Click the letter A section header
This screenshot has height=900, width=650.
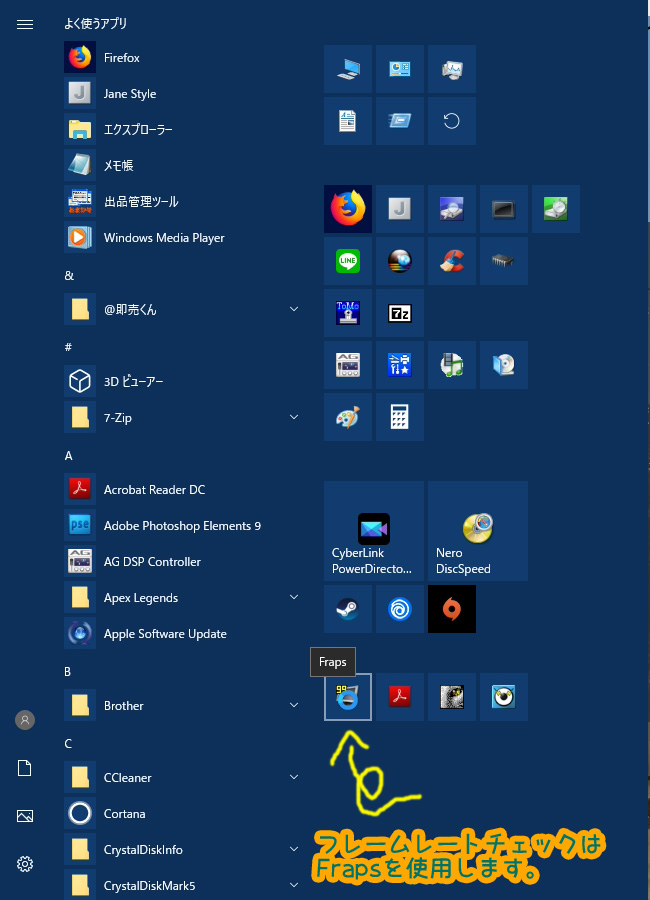[x=68, y=456]
